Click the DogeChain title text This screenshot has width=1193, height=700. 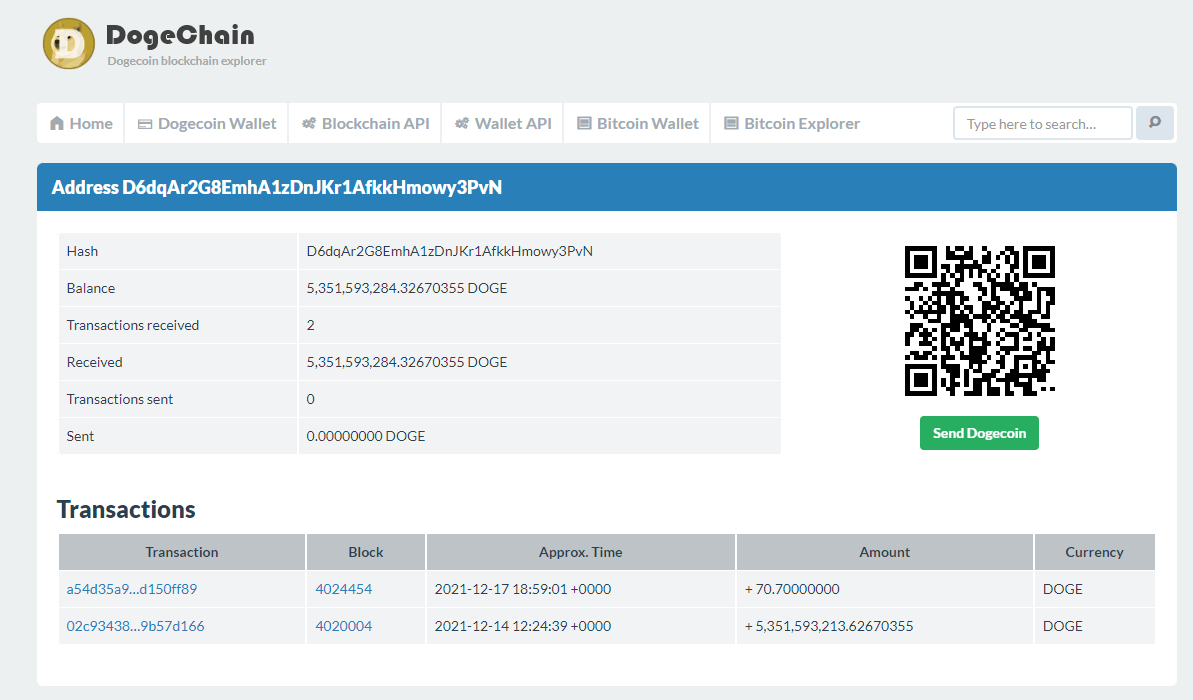click(180, 35)
